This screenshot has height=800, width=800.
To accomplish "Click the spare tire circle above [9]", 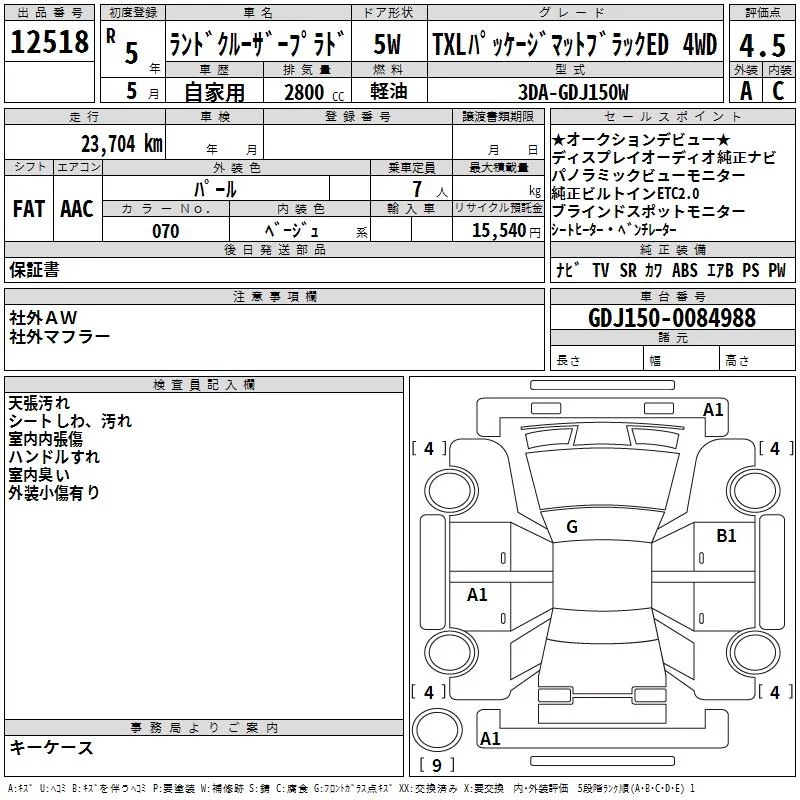I will point(435,730).
